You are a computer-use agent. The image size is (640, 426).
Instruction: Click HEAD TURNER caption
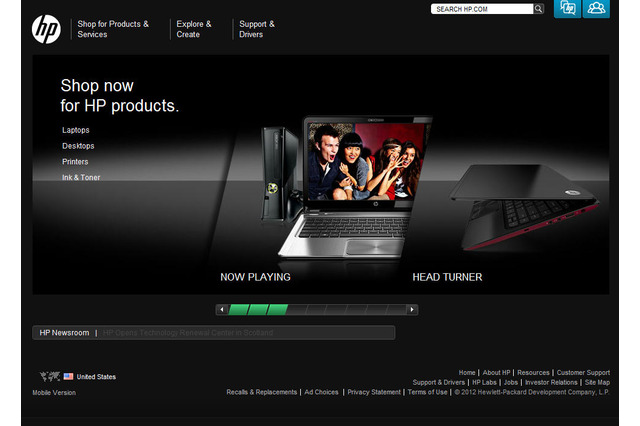(x=447, y=277)
